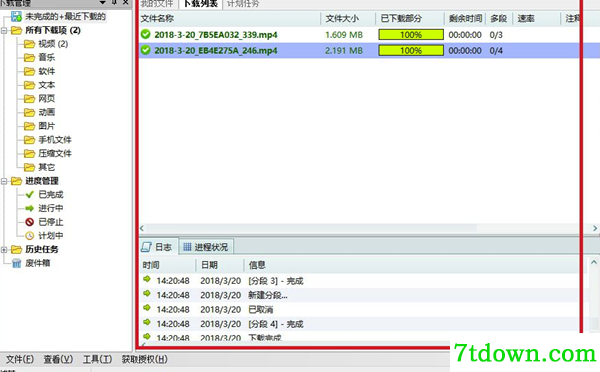This screenshot has width=600, height=372.
Task: Switch to the 计划任务 tab
Action: click(243, 4)
